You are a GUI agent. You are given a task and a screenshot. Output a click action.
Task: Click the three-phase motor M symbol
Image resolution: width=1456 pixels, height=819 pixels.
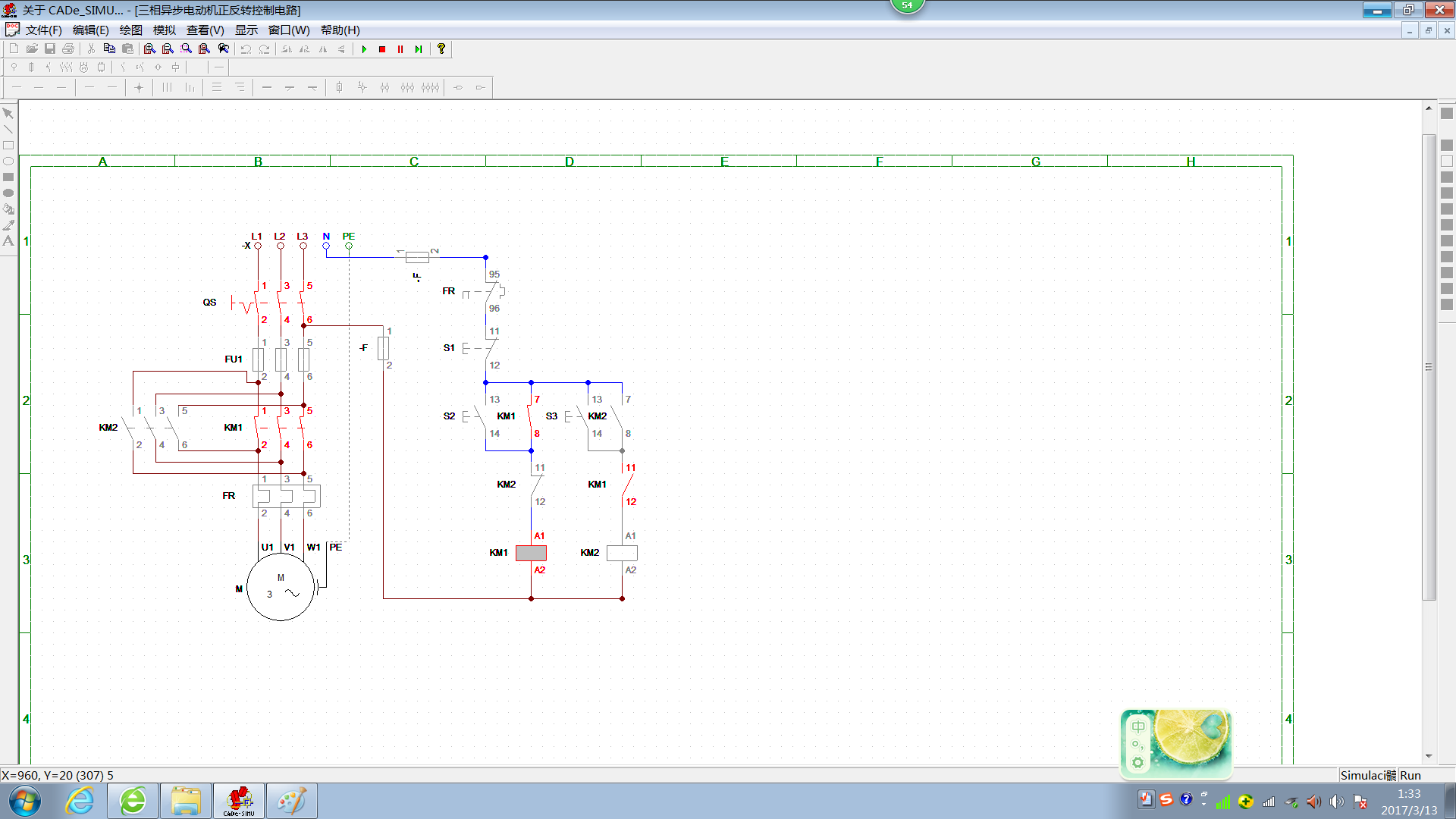coord(281,587)
